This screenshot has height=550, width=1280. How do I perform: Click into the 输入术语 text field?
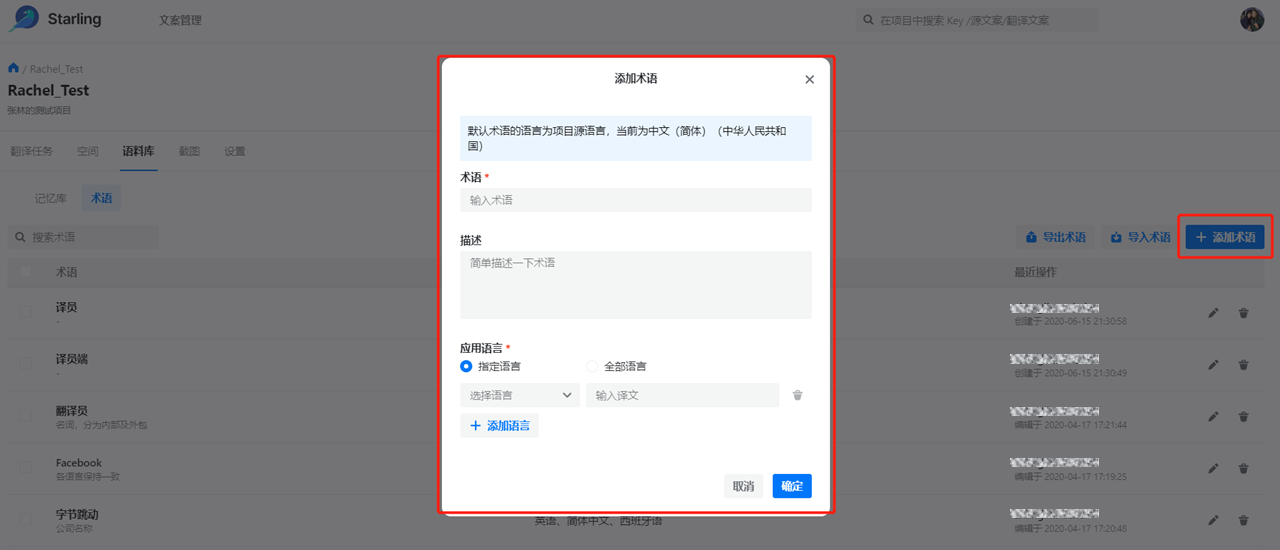point(635,200)
